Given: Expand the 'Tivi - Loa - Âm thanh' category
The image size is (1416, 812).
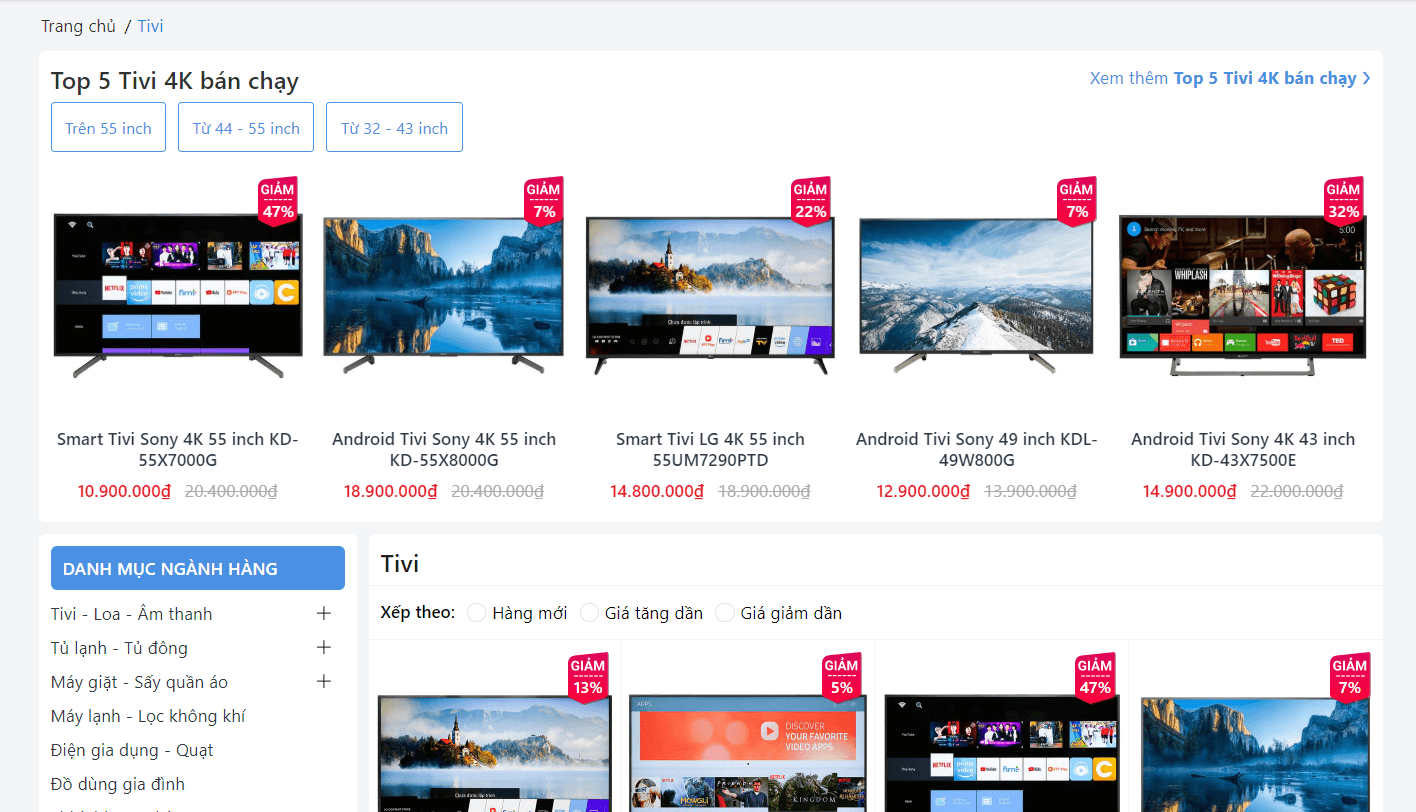Looking at the screenshot, I should (x=323, y=613).
